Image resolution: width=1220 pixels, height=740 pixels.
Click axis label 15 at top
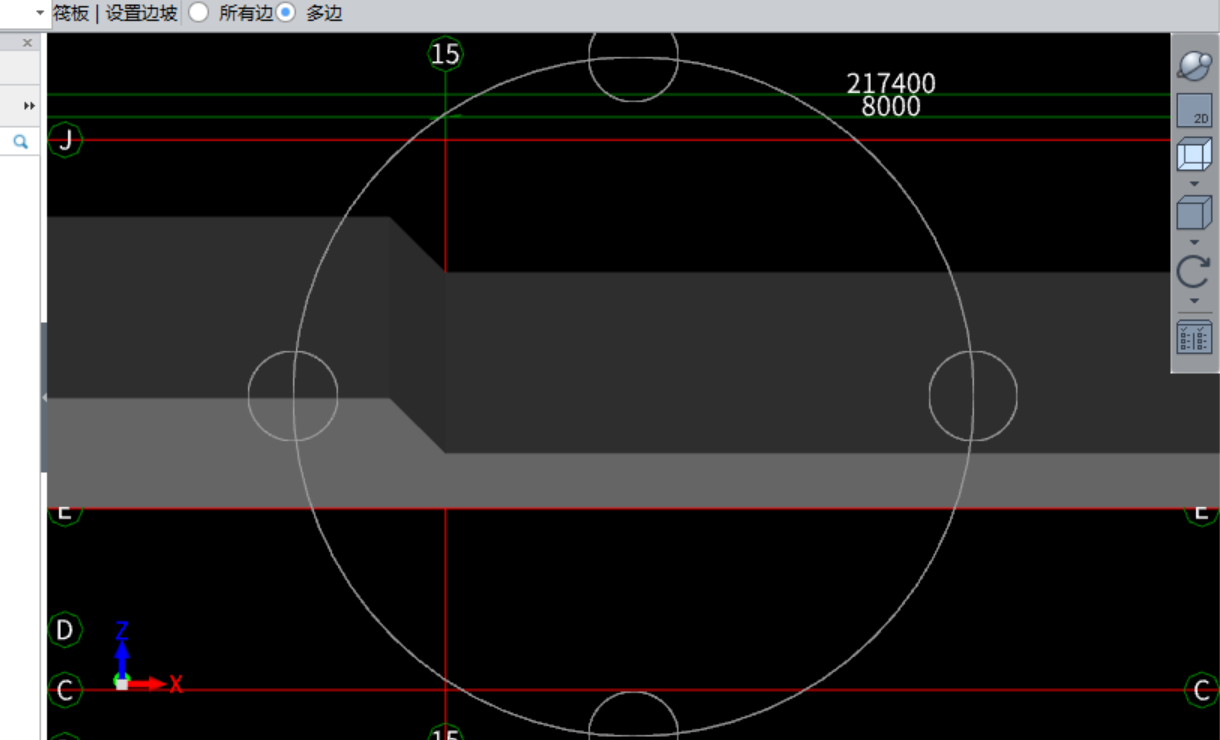tap(445, 53)
